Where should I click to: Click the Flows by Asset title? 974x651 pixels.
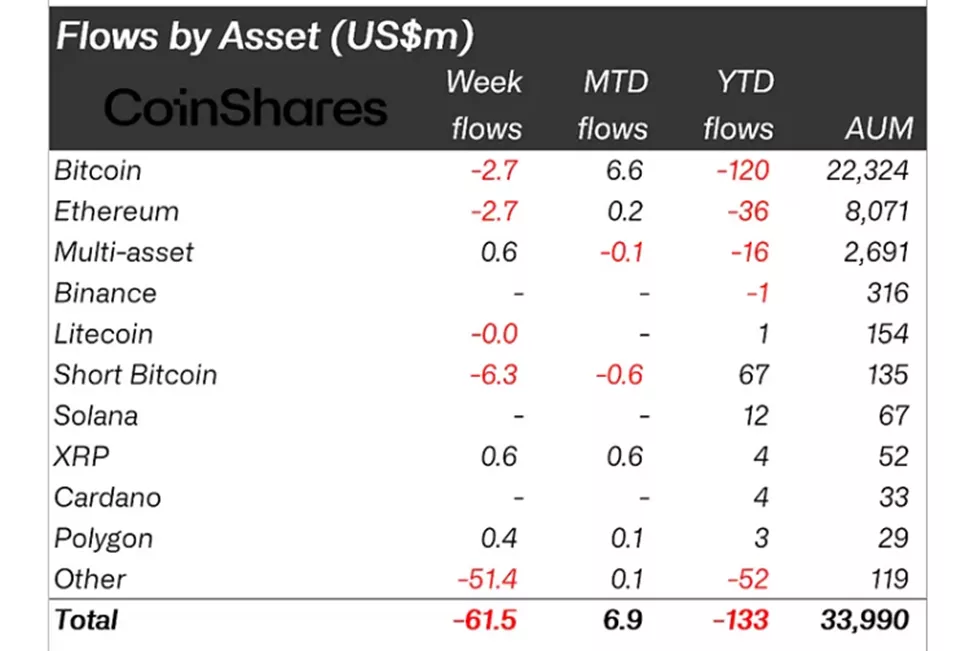(x=264, y=36)
